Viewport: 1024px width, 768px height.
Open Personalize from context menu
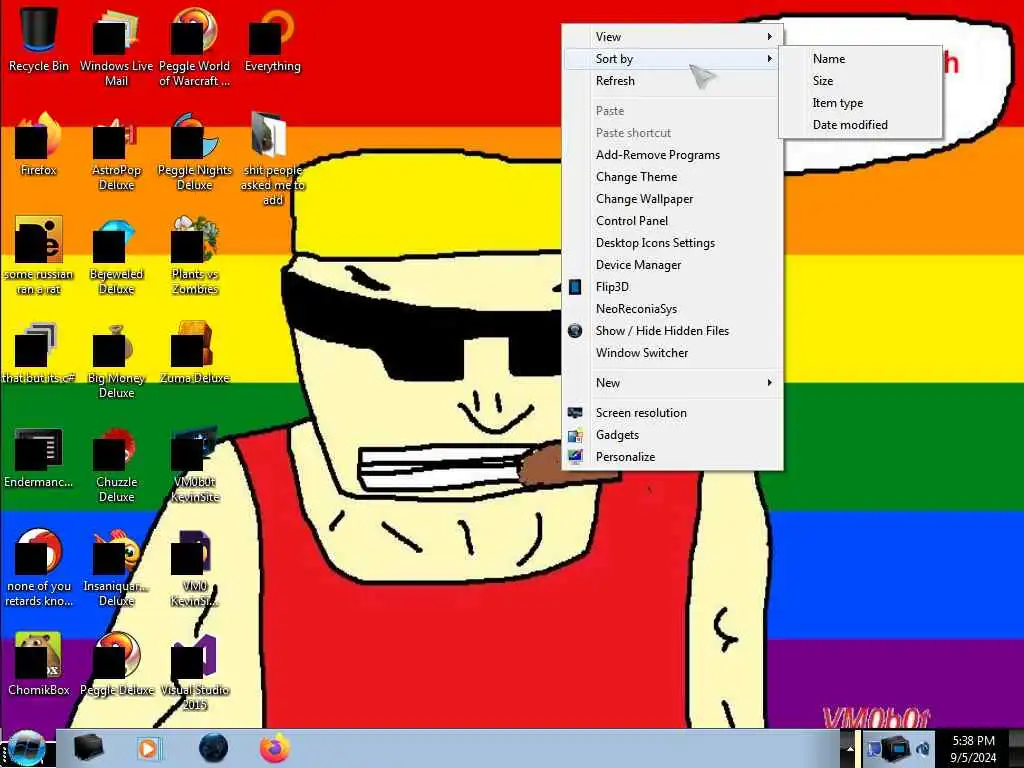(x=673, y=456)
